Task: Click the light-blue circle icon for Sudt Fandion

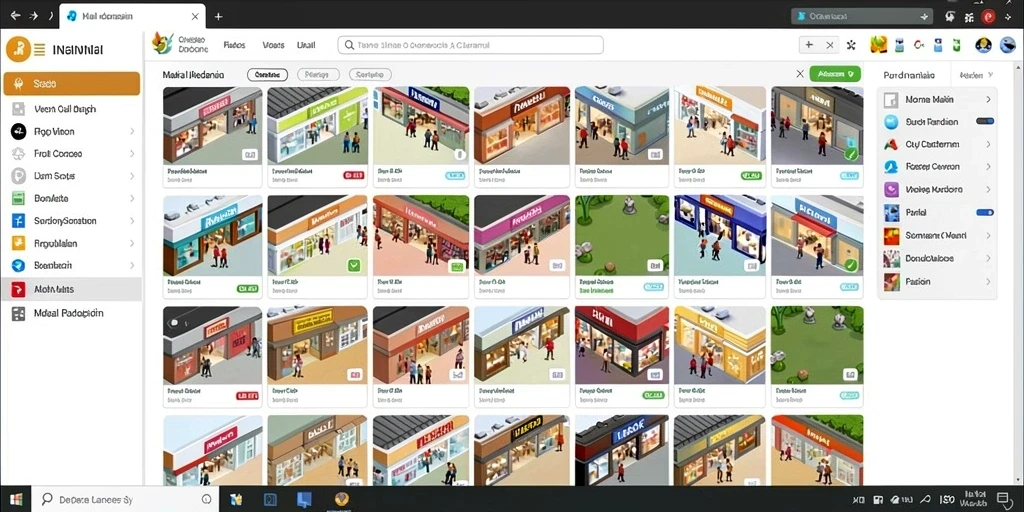Action: (891, 121)
